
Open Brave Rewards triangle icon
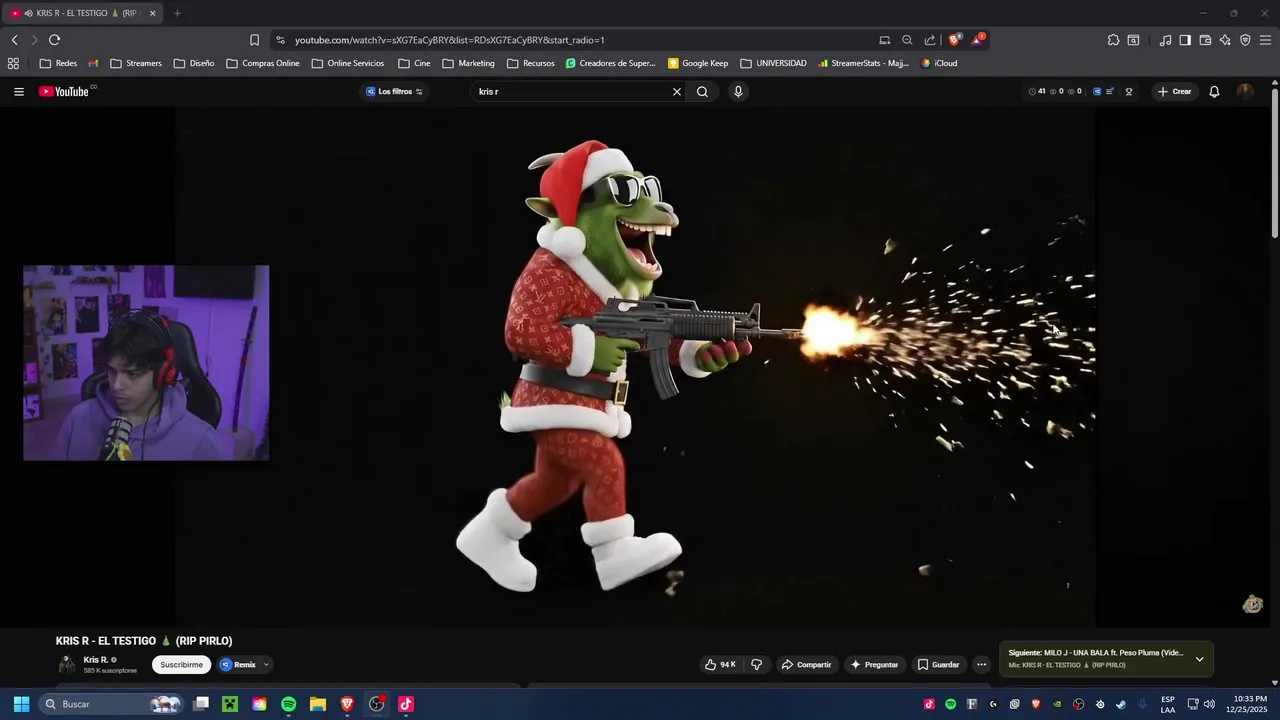tap(977, 40)
